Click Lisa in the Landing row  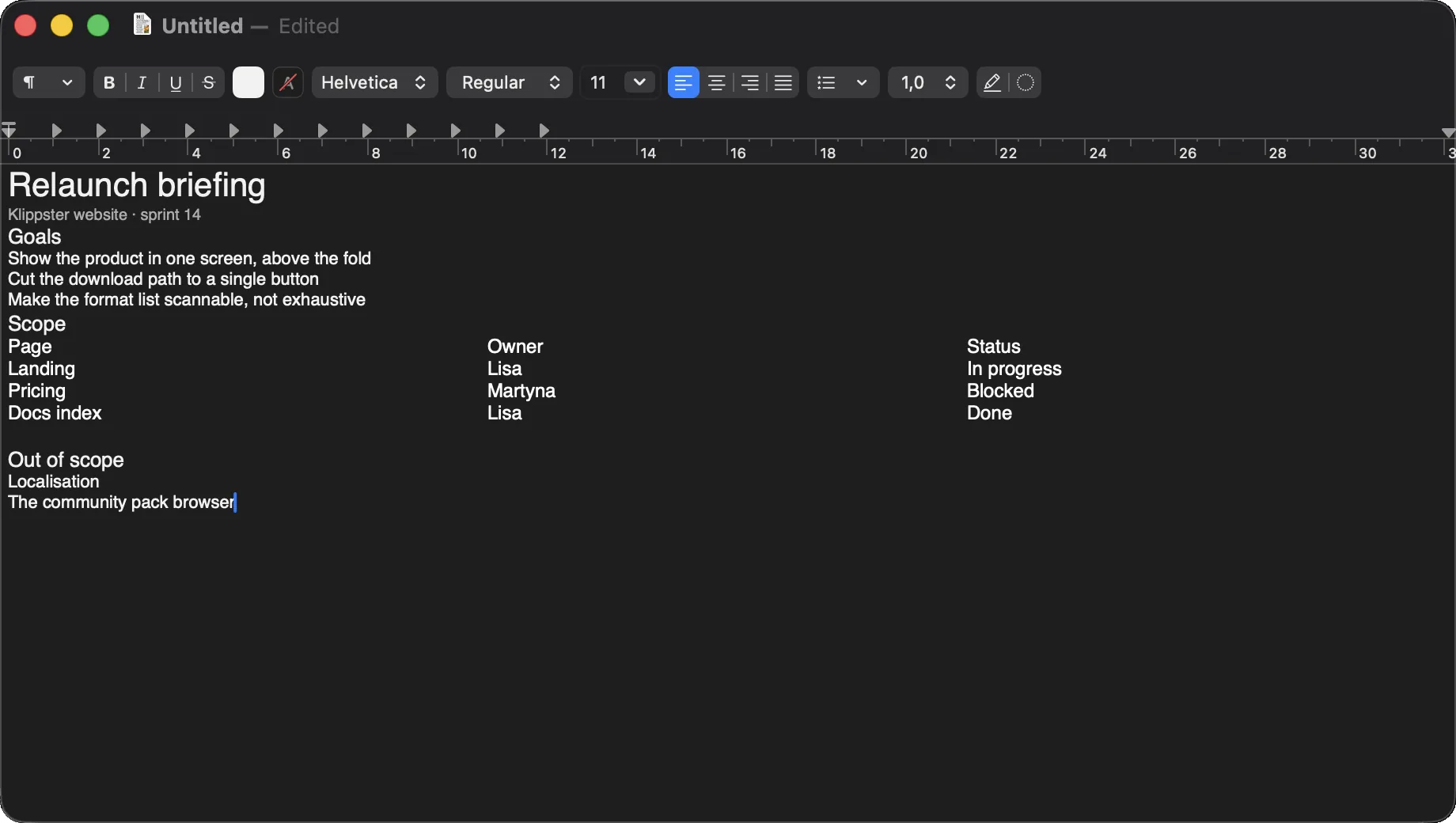tap(505, 369)
